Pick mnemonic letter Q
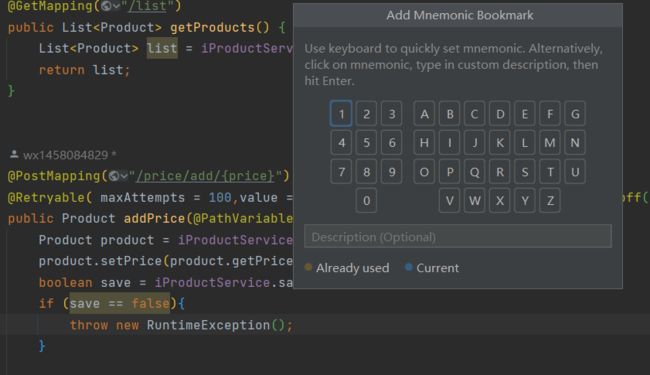Viewport: 650px width, 375px height. point(475,172)
